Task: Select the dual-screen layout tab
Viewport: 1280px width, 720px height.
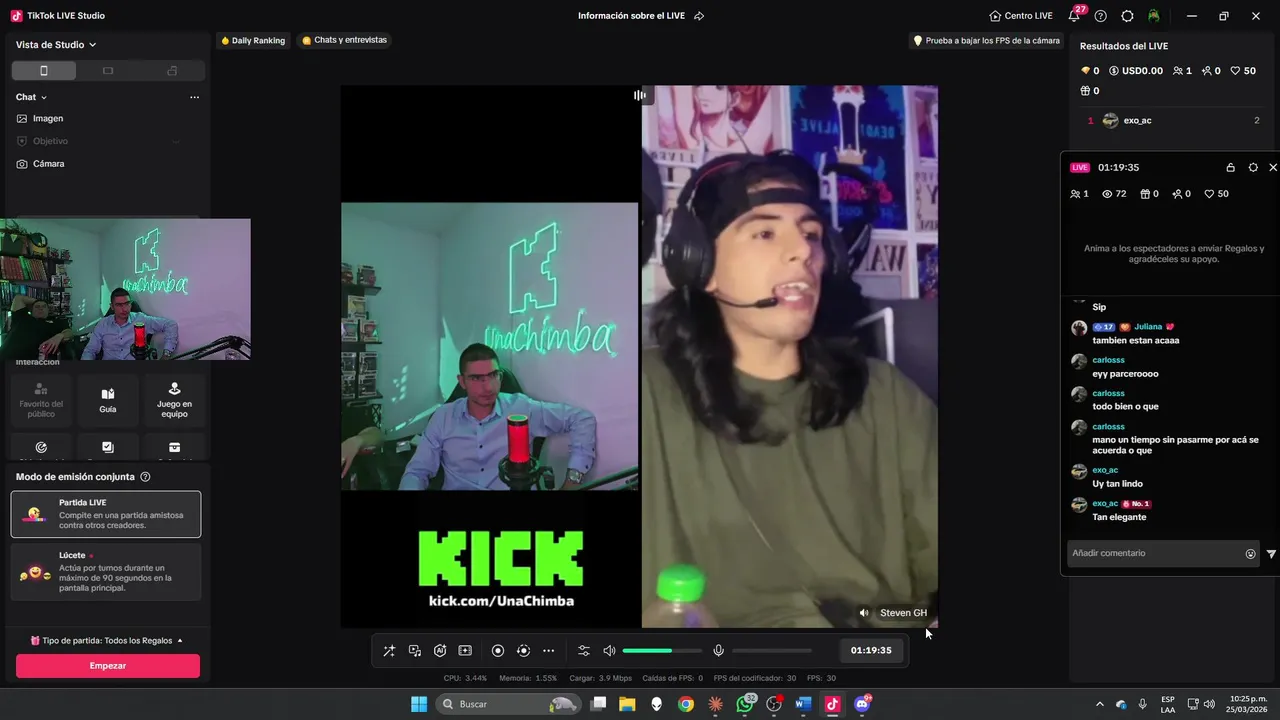Action: point(172,71)
